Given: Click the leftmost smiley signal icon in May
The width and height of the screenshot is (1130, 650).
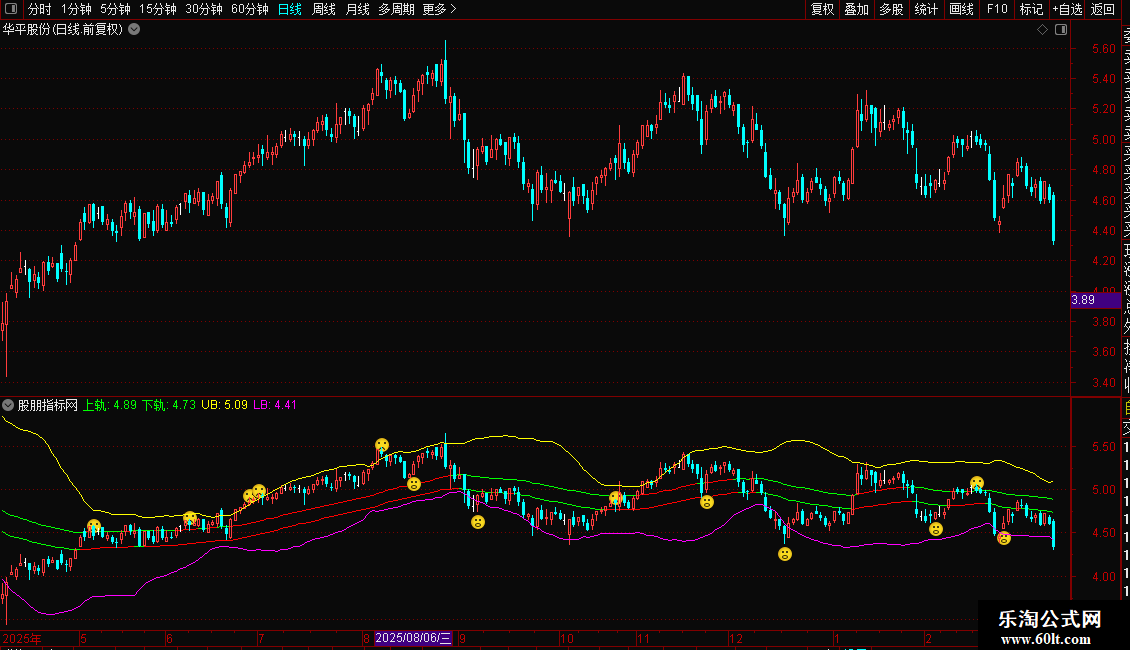Looking at the screenshot, I should tap(94, 526).
